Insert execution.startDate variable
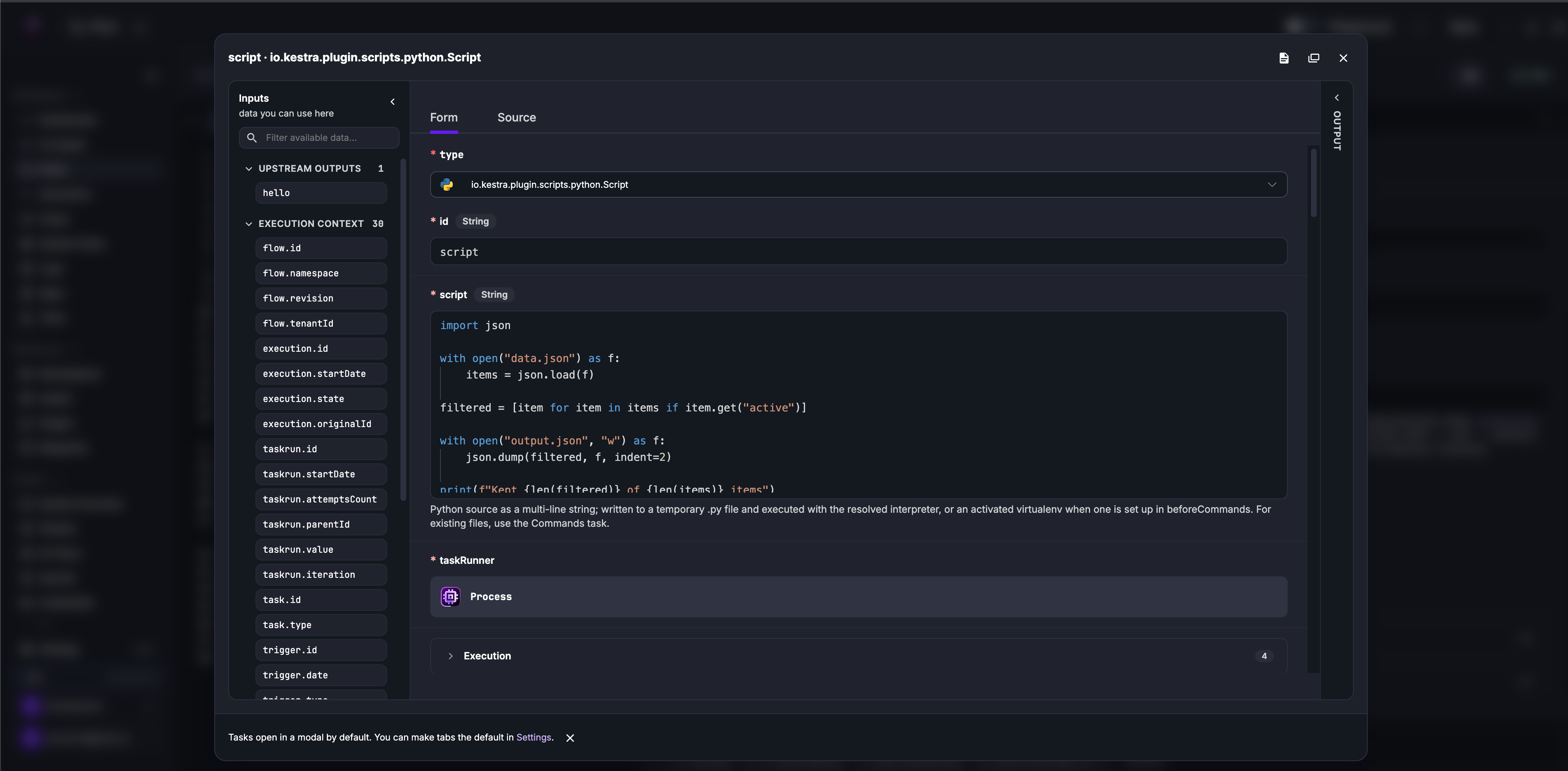Viewport: 1568px width, 771px height. pos(321,374)
